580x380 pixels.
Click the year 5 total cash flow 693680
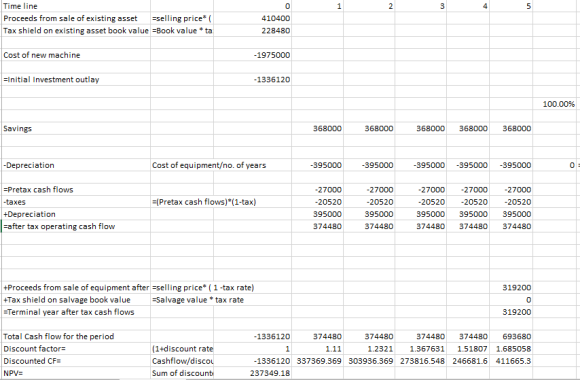(511, 336)
